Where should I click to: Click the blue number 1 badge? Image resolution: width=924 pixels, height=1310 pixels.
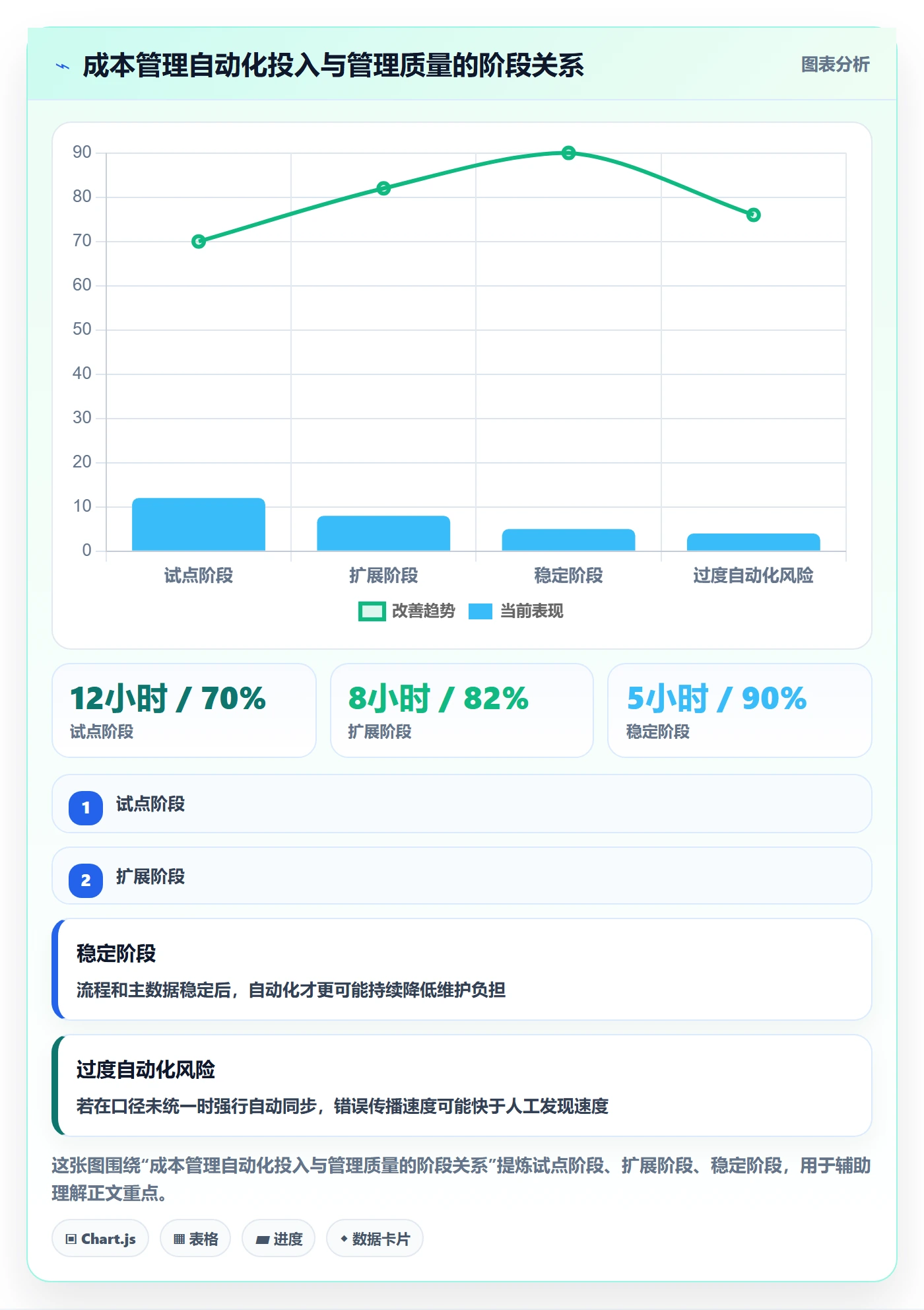click(x=86, y=808)
